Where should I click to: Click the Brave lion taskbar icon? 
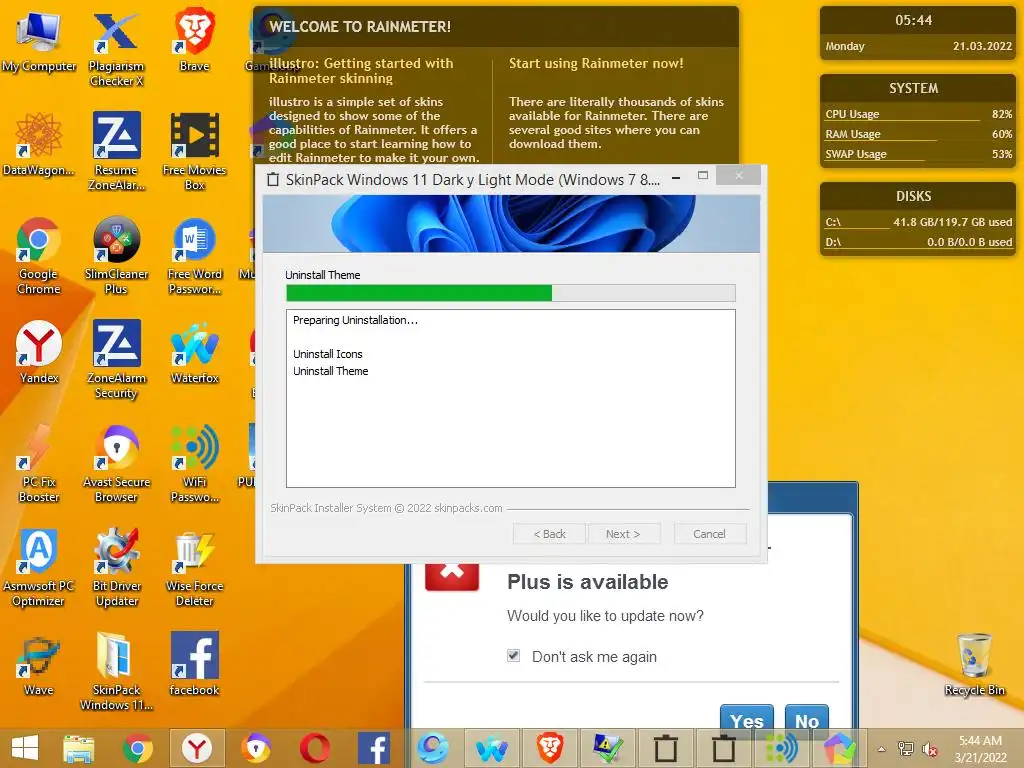(550, 748)
